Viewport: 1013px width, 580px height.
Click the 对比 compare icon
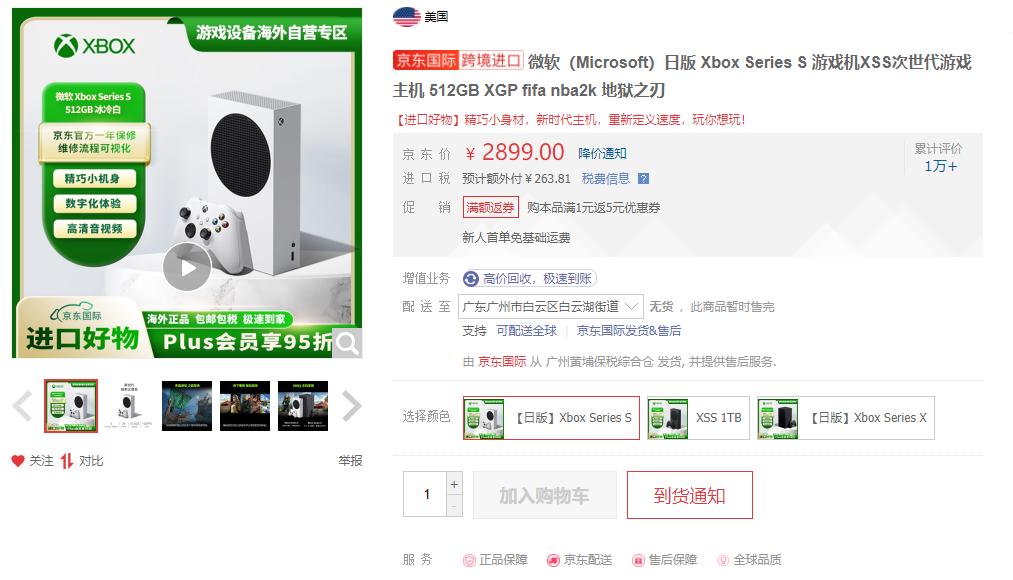click(x=67, y=461)
